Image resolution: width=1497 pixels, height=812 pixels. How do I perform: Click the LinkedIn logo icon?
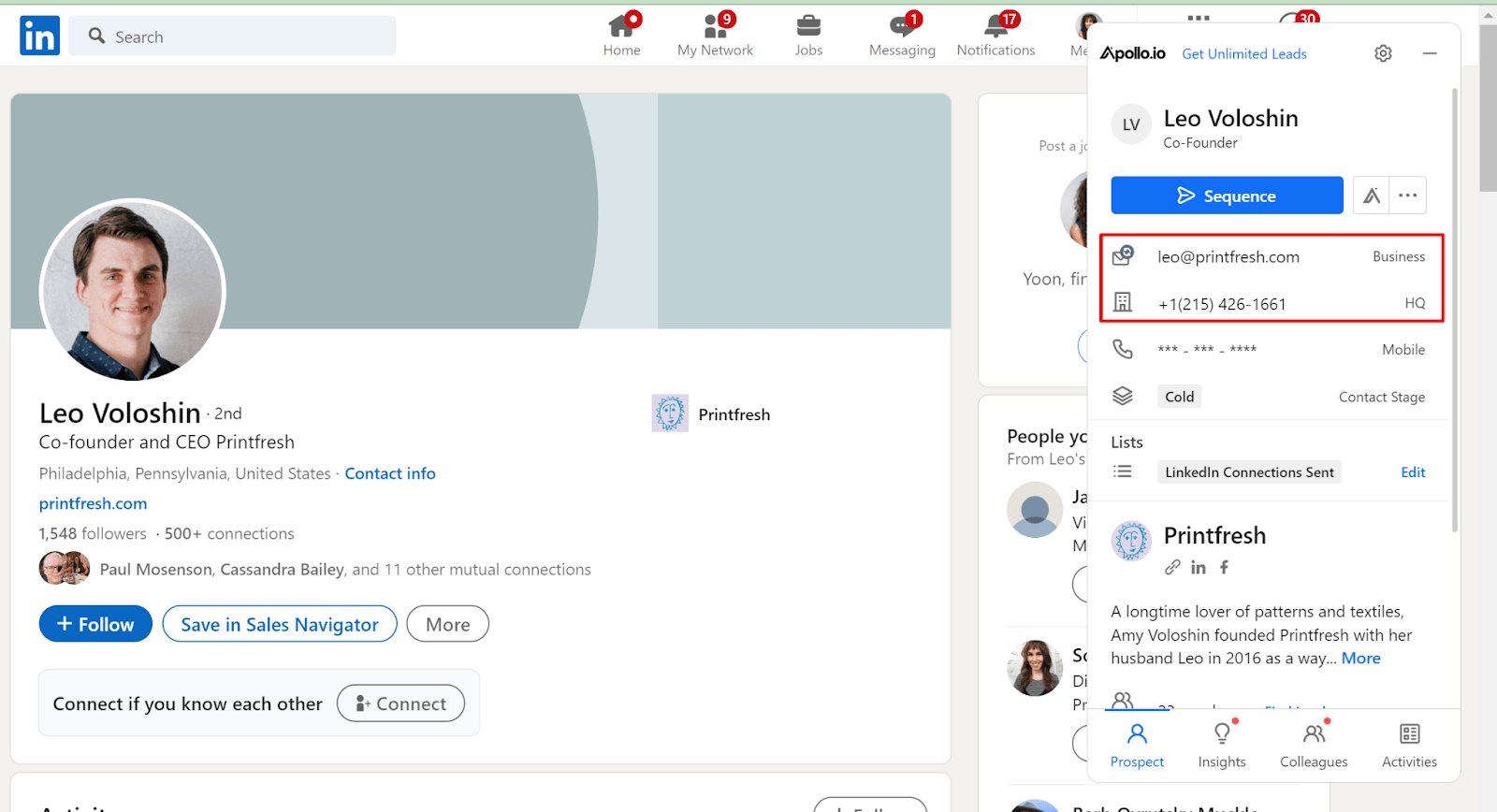click(x=39, y=36)
